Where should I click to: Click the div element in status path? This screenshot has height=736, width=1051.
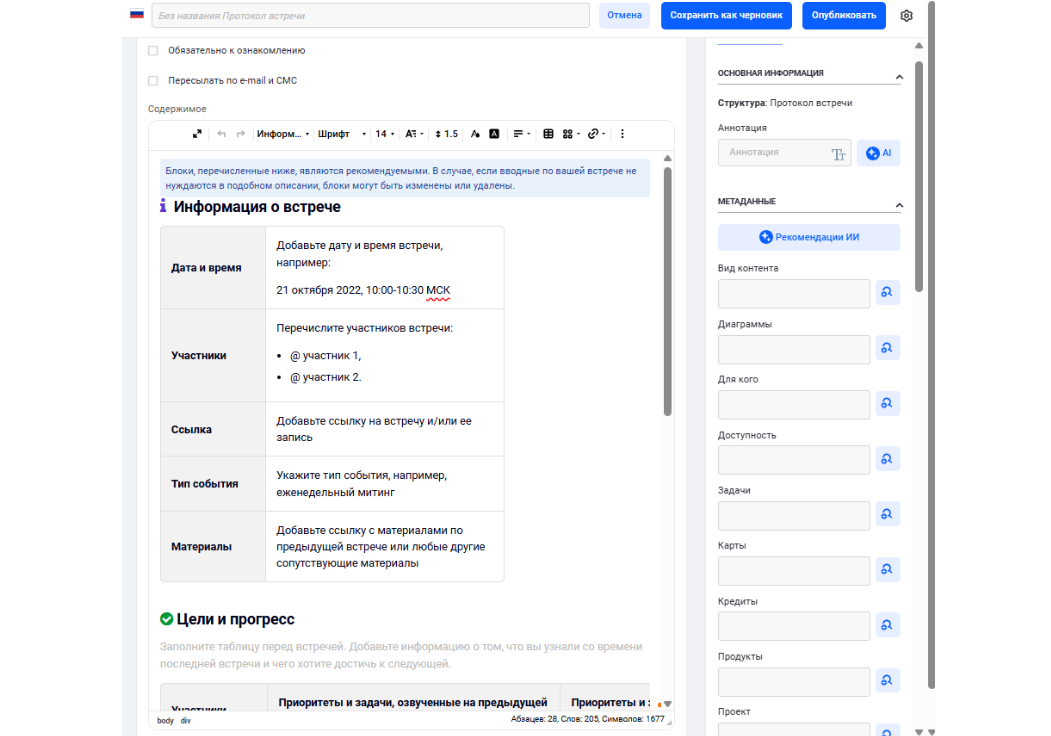click(x=186, y=721)
